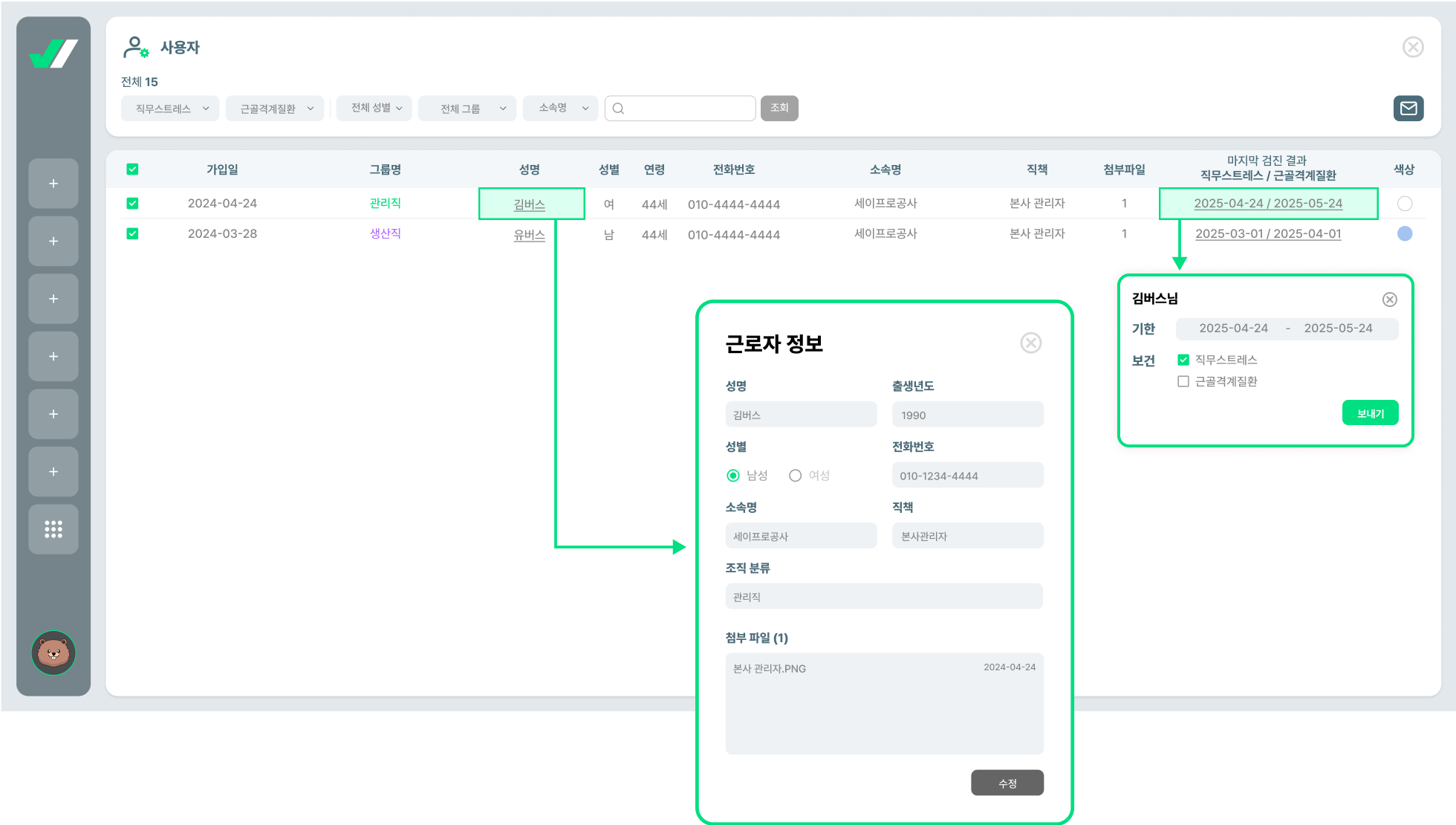
Task: Click the green checkmark logo in the sidebar
Action: coord(53,54)
